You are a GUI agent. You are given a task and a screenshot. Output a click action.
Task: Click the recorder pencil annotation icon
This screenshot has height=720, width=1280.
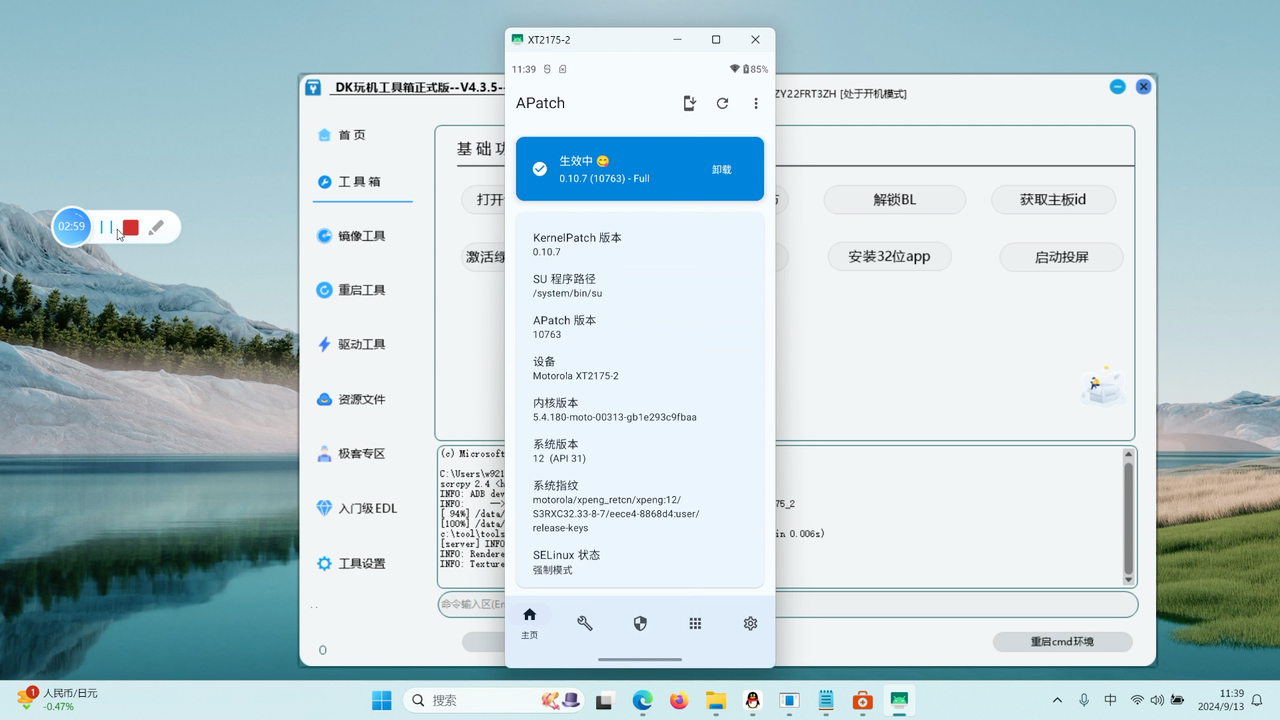156,228
